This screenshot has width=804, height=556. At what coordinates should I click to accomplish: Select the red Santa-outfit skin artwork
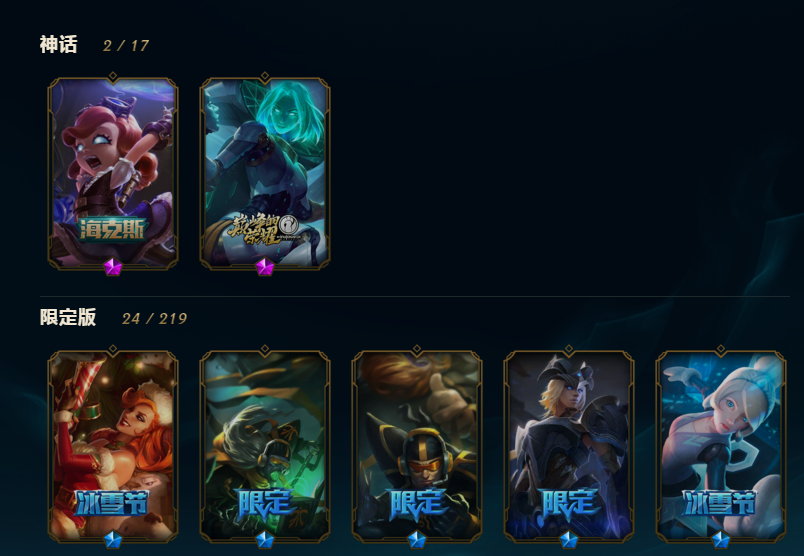click(x=113, y=445)
